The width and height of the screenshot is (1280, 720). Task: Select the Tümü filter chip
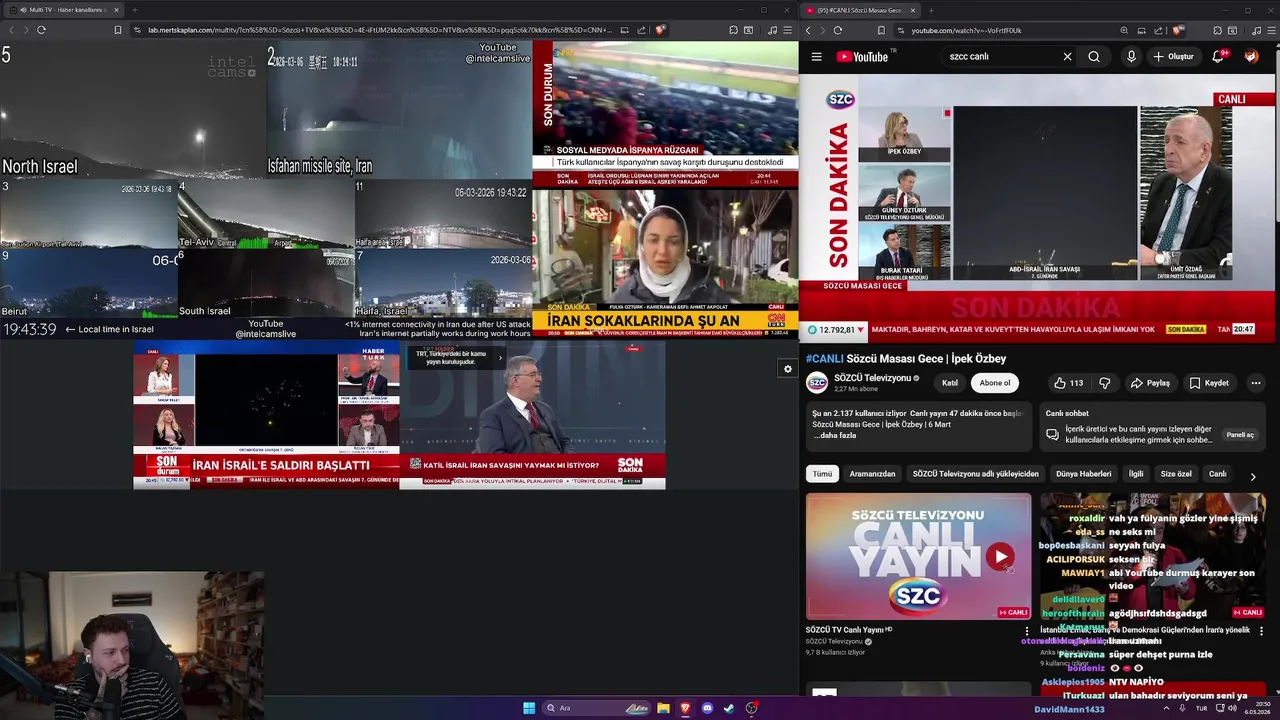click(x=822, y=474)
